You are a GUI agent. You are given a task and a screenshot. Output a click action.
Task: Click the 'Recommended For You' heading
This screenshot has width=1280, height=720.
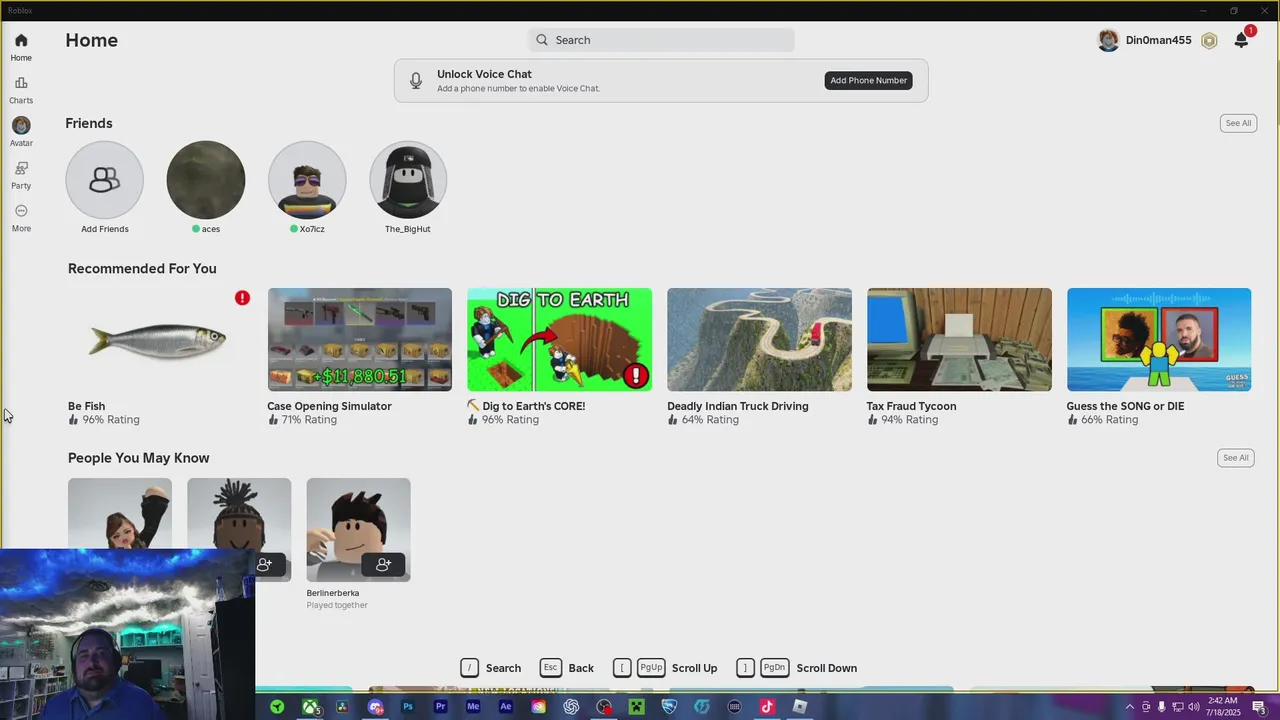point(142,268)
